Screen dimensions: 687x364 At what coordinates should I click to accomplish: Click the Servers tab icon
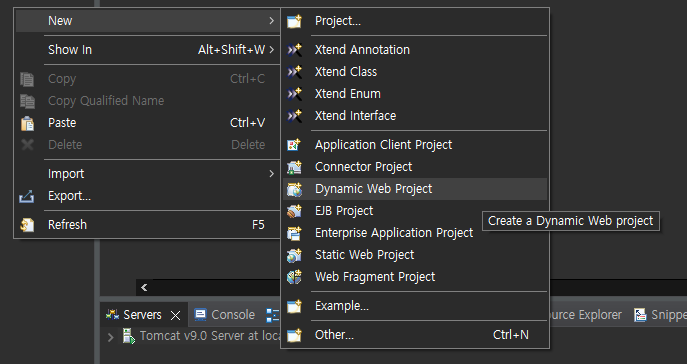click(113, 314)
